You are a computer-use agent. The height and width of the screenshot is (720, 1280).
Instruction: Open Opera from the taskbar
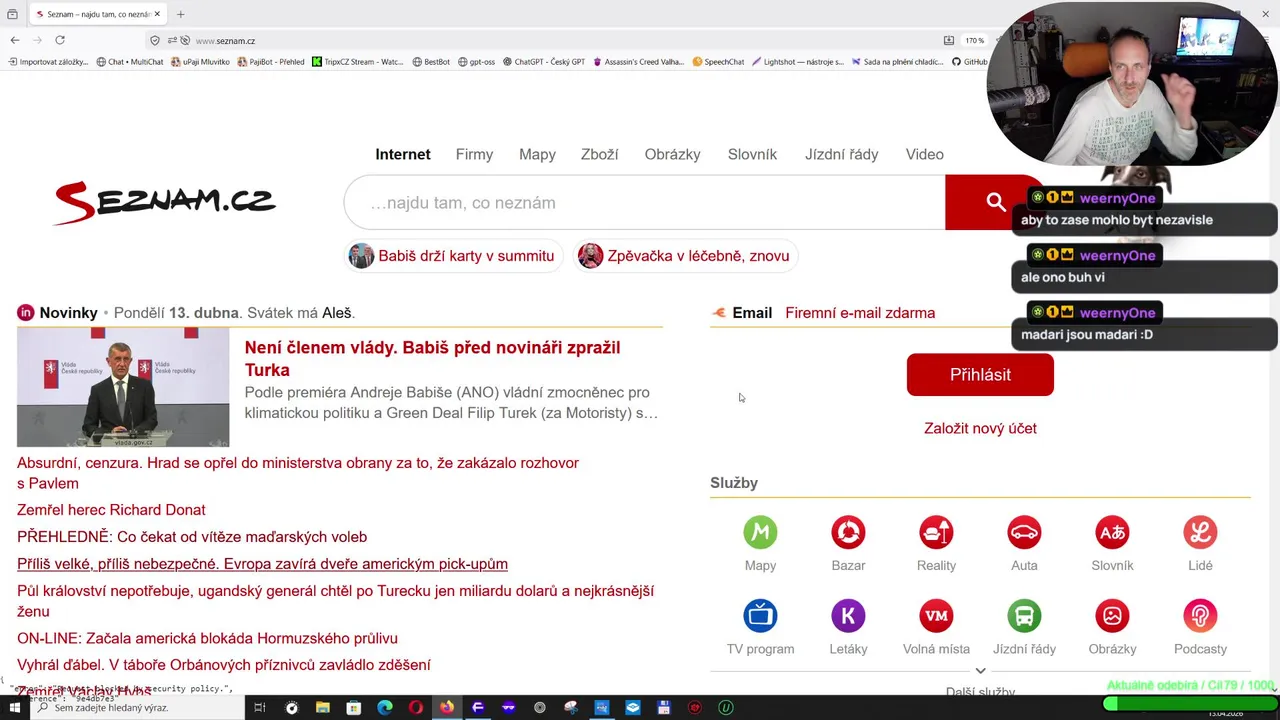415,708
